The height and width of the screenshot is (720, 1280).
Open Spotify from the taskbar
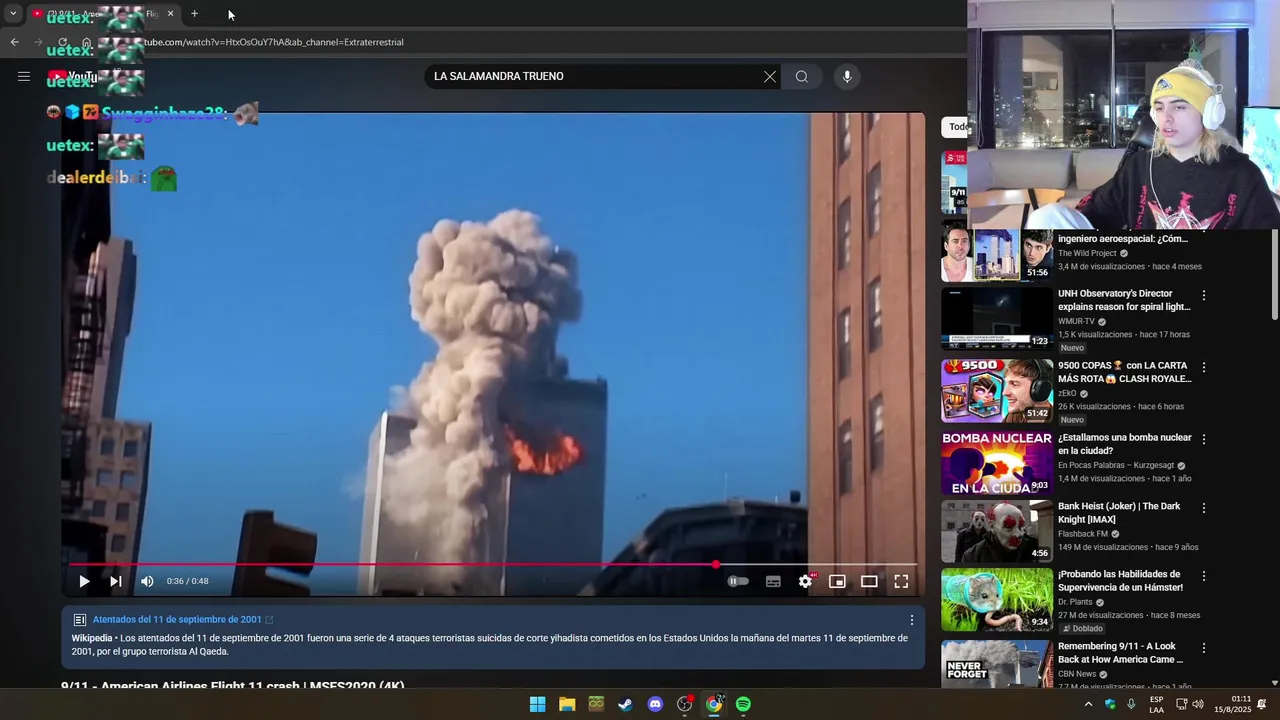743,704
